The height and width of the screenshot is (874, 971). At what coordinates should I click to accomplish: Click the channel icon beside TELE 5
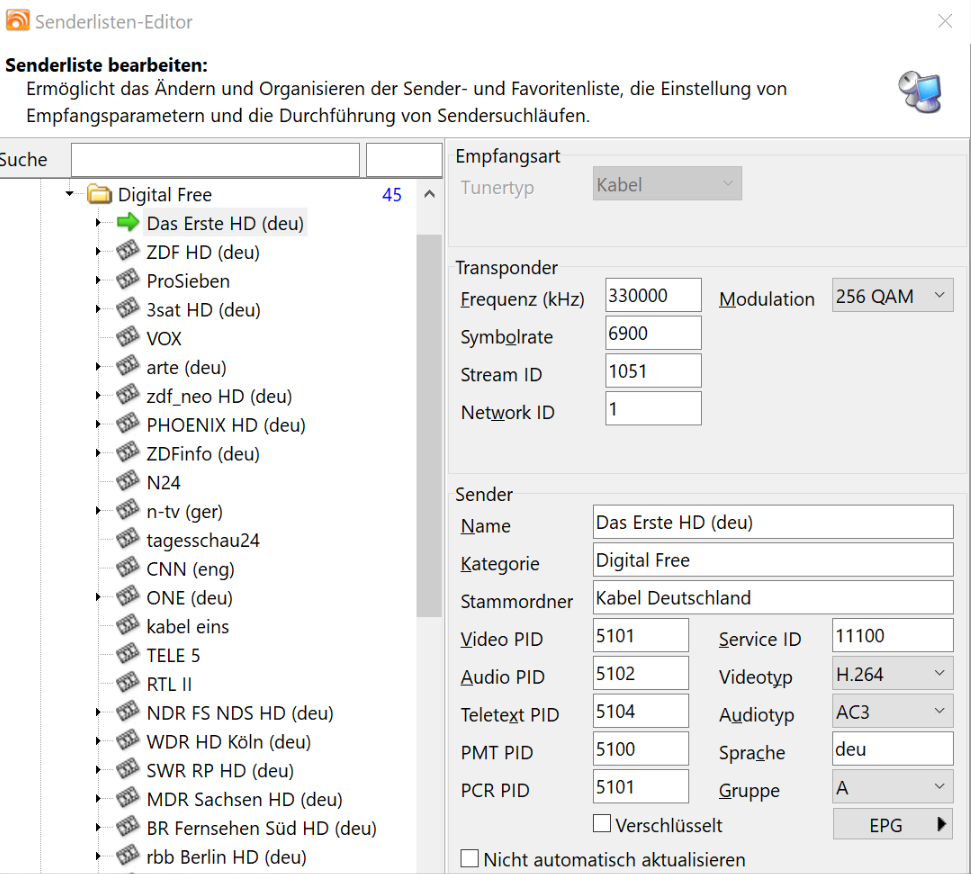[128, 654]
